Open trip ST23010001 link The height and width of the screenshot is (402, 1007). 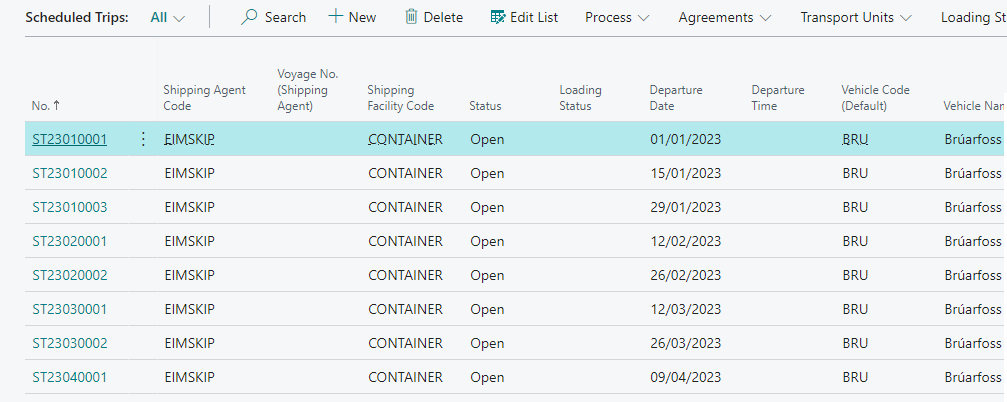69,139
